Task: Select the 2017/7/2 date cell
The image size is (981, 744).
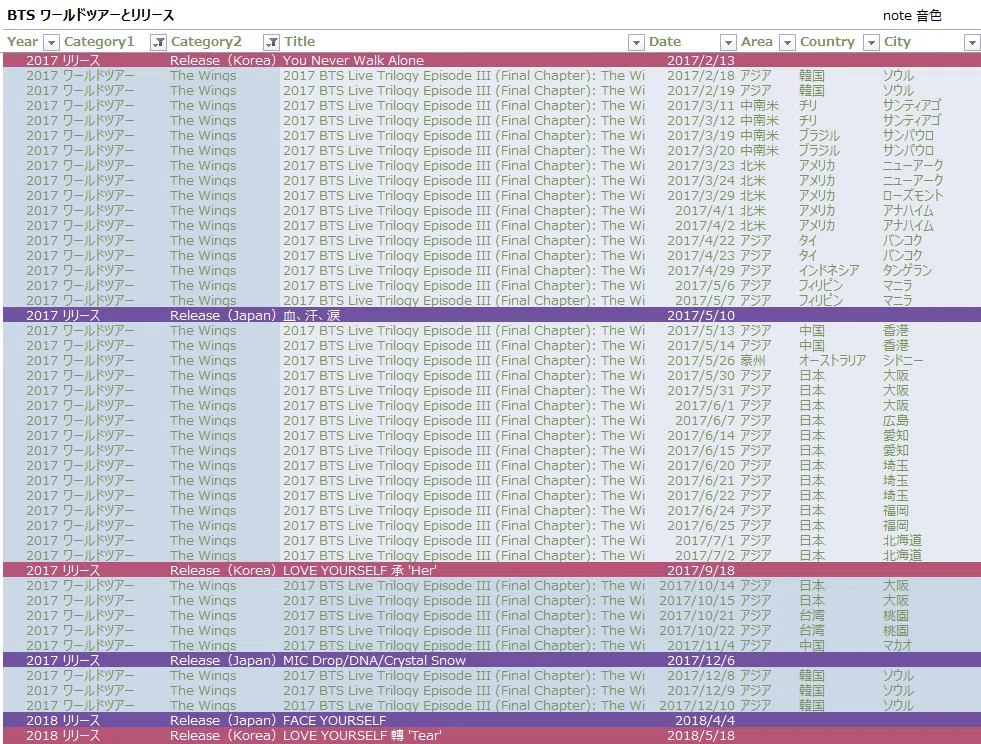Action: tap(705, 555)
